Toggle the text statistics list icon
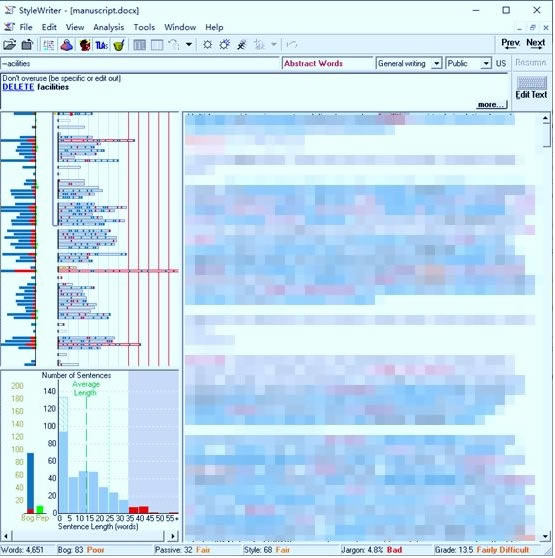Viewport: 555px width, 558px height. point(49,45)
